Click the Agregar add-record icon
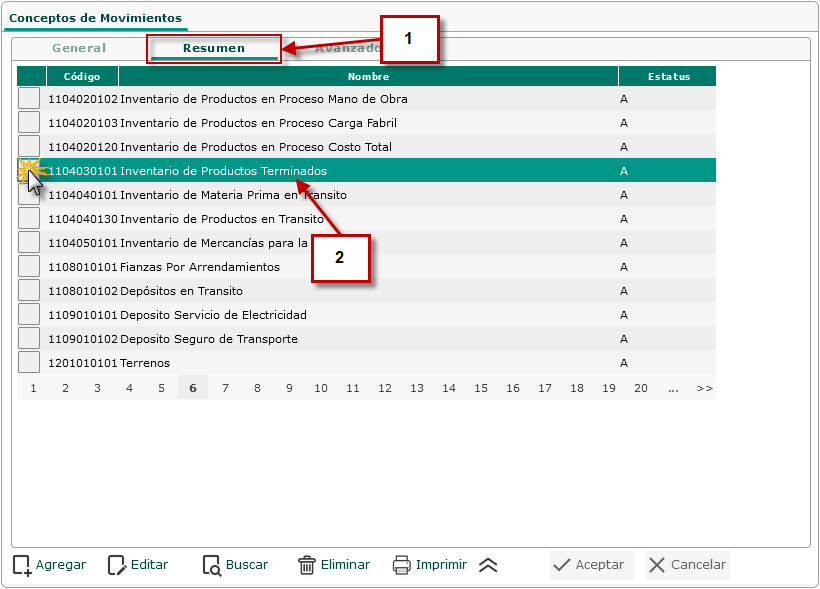 click(x=22, y=565)
